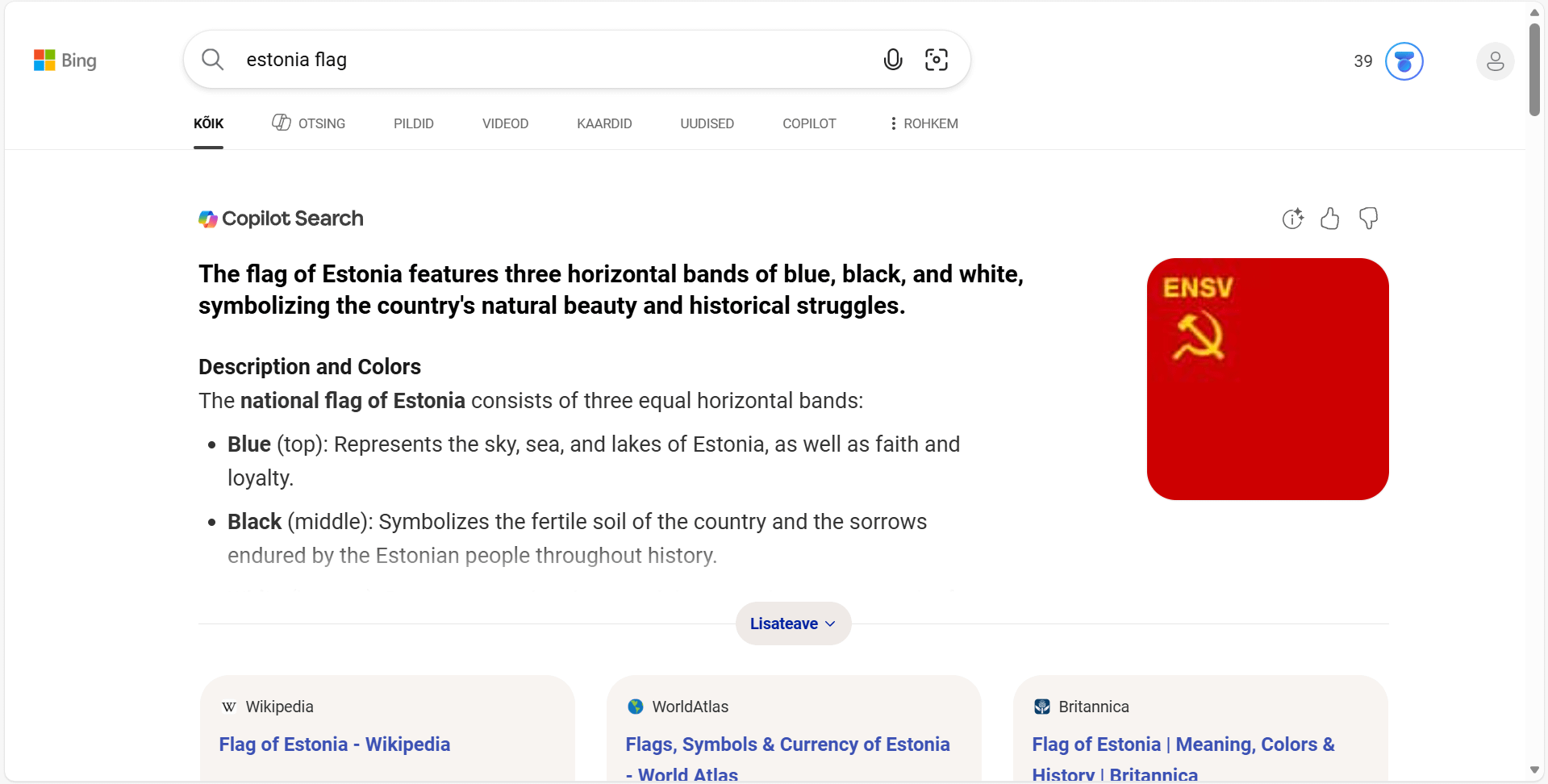Click the search magnifier icon
This screenshot has width=1548, height=784.
coord(213,60)
